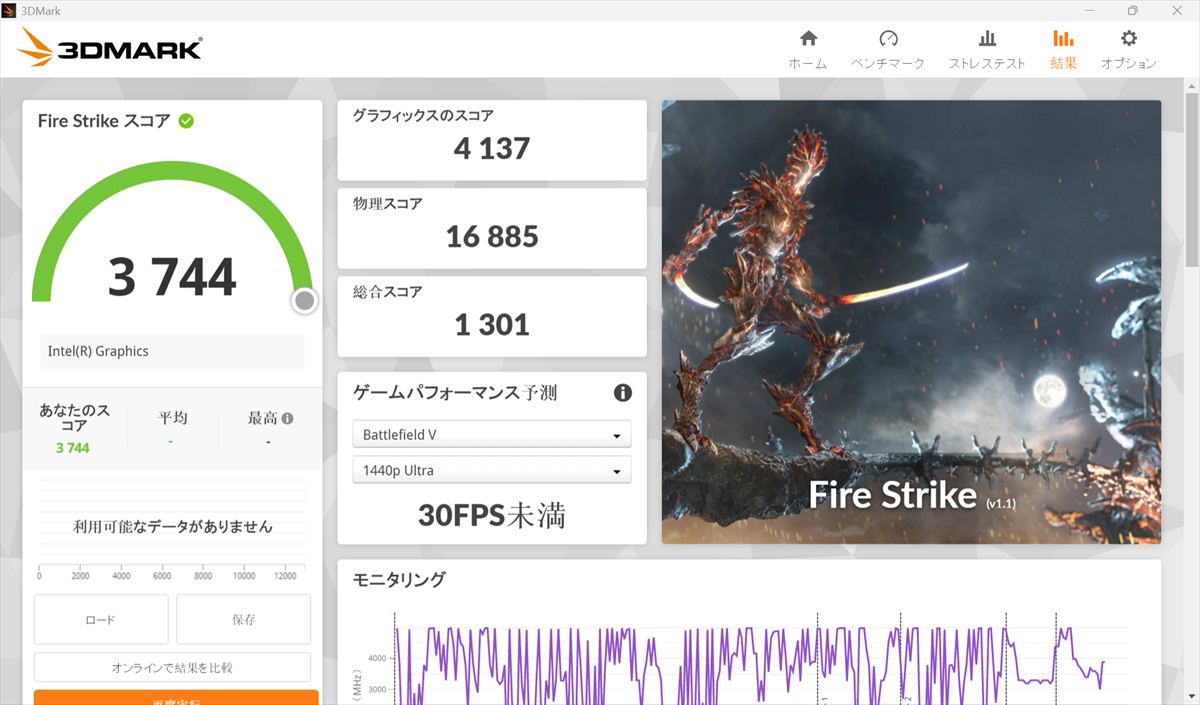
Task: Open the Options gear icon
Action: pos(1128,39)
